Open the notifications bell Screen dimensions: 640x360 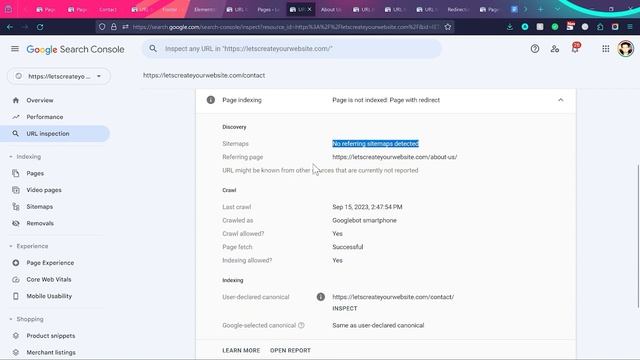tap(575, 49)
